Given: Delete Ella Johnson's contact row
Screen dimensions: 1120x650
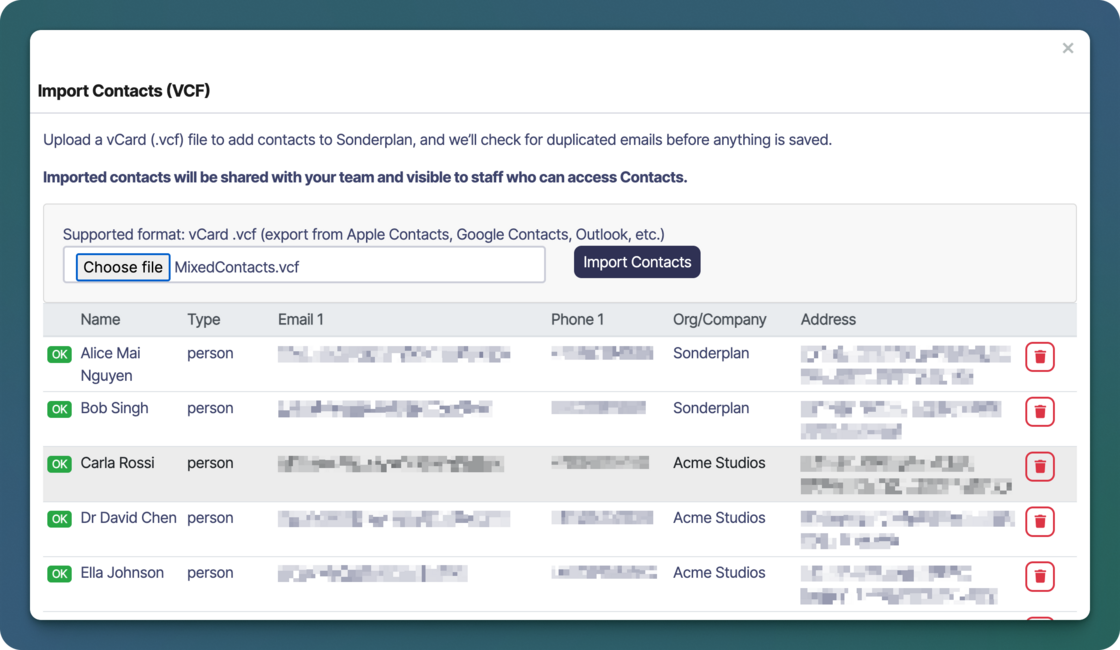Looking at the screenshot, I should click(x=1039, y=576).
